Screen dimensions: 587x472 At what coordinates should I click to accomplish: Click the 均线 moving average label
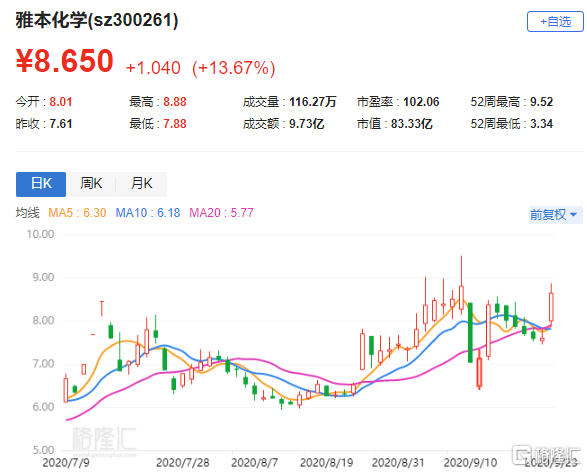pos(27,213)
